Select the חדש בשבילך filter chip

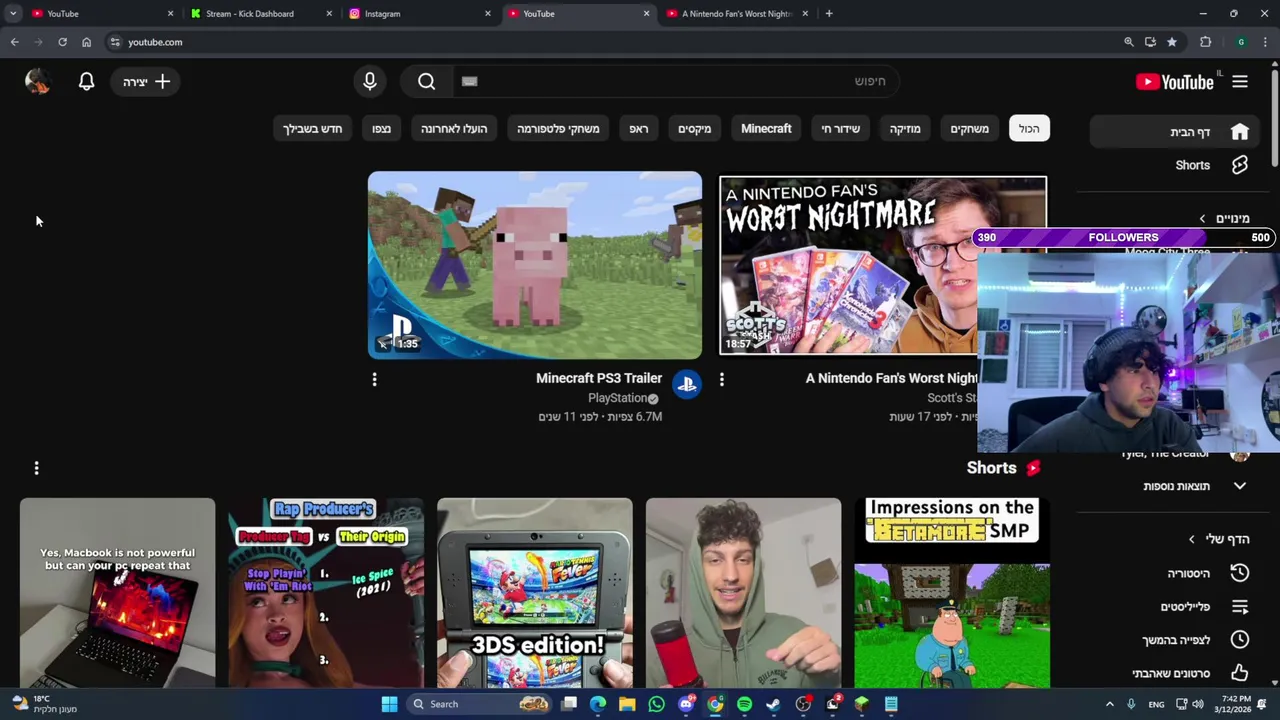point(313,129)
